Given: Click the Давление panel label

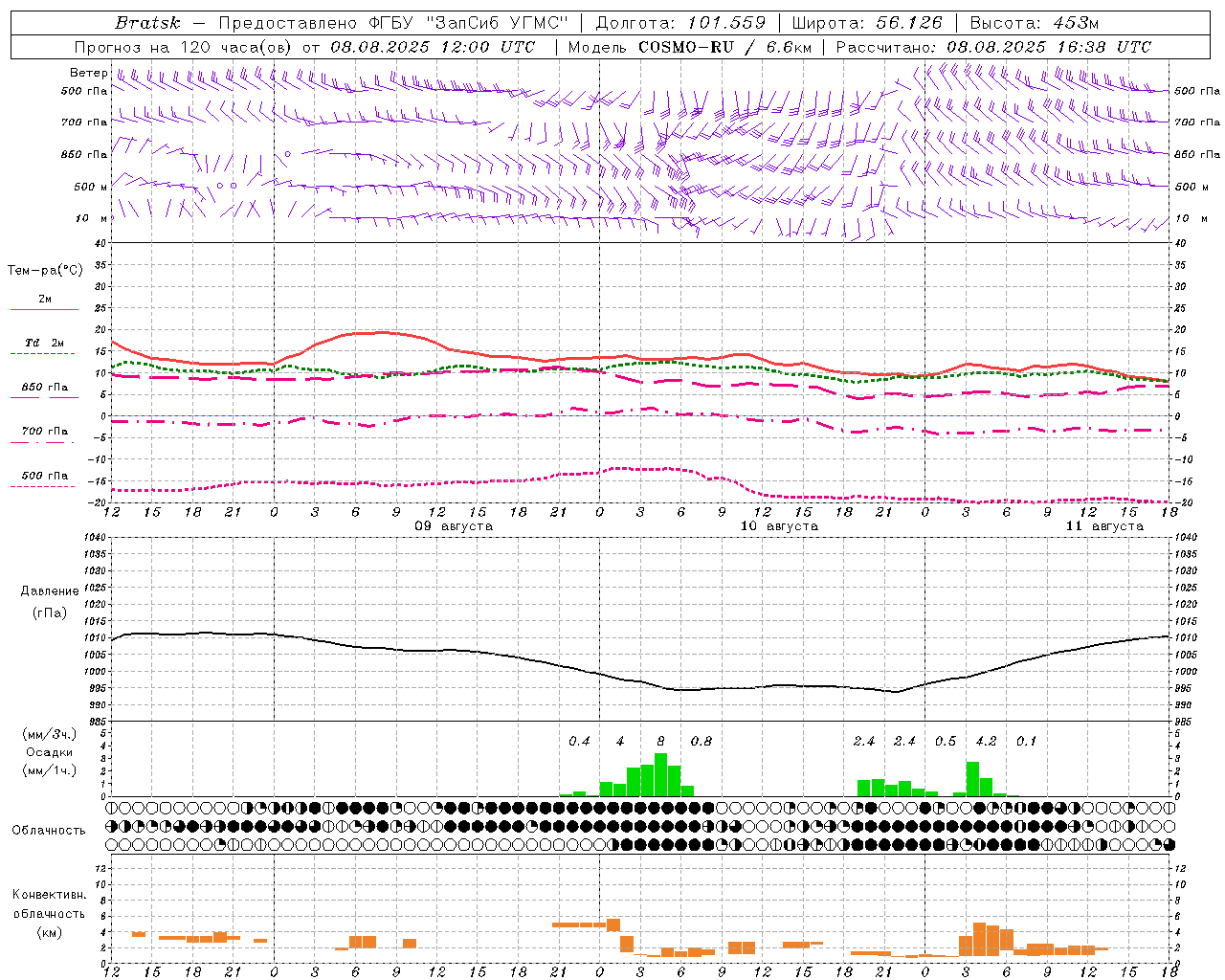Looking at the screenshot, I should [50, 591].
